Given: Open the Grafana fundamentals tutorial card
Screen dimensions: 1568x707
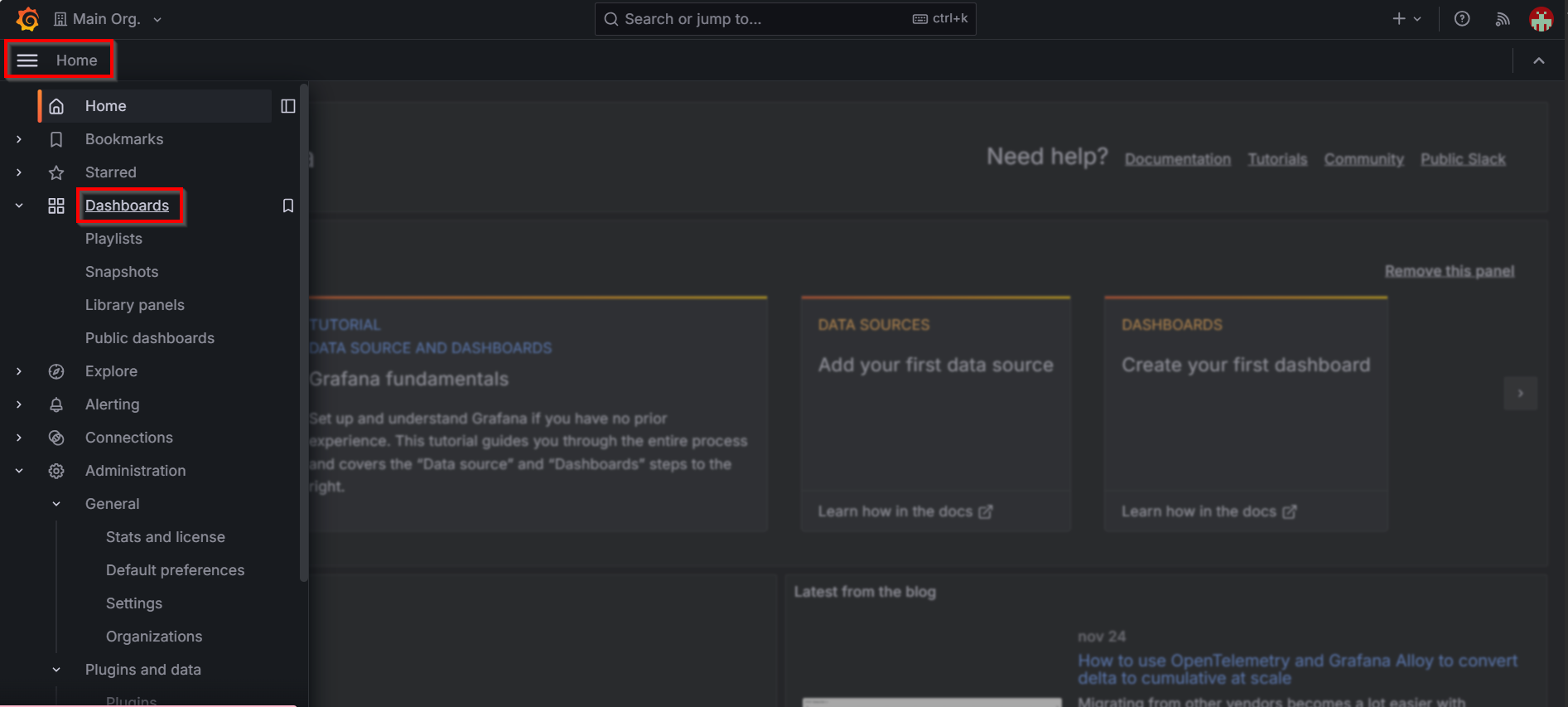Looking at the screenshot, I should coord(538,414).
